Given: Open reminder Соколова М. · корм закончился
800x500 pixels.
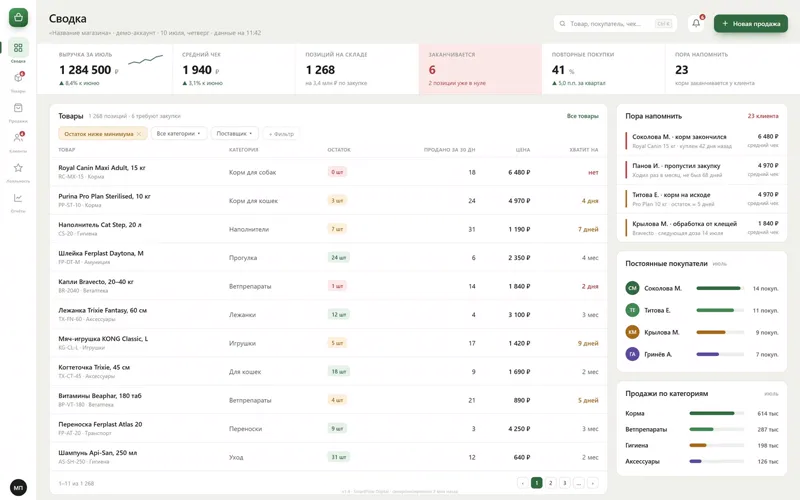Looking at the screenshot, I should [702, 141].
